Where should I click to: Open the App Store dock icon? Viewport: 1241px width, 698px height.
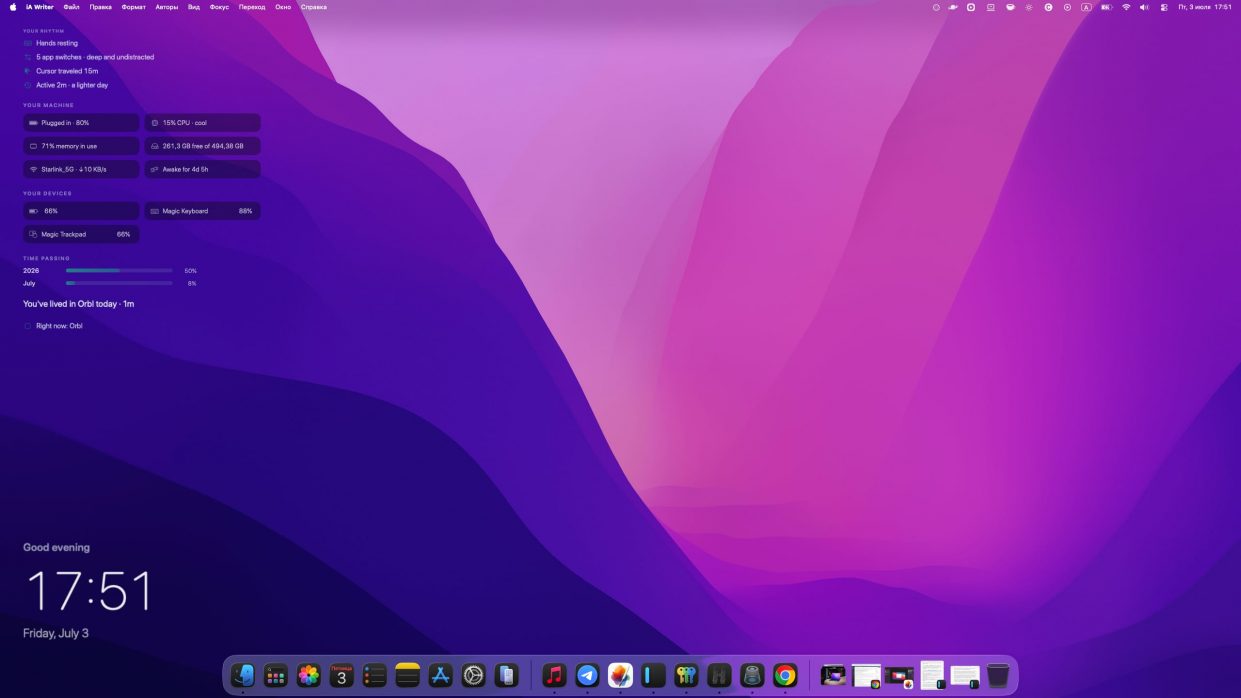pyautogui.click(x=441, y=676)
